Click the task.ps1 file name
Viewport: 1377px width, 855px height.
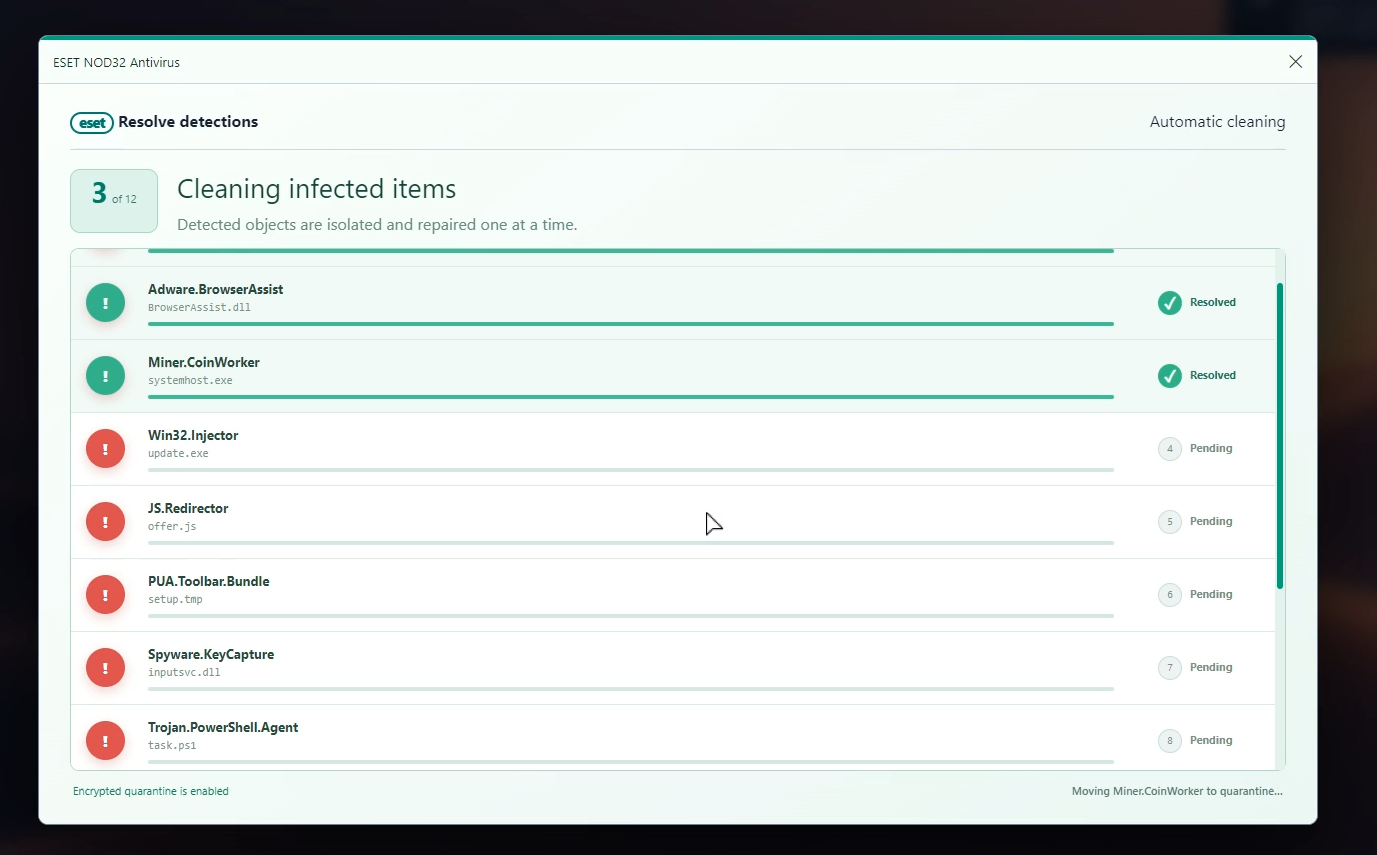click(x=172, y=746)
